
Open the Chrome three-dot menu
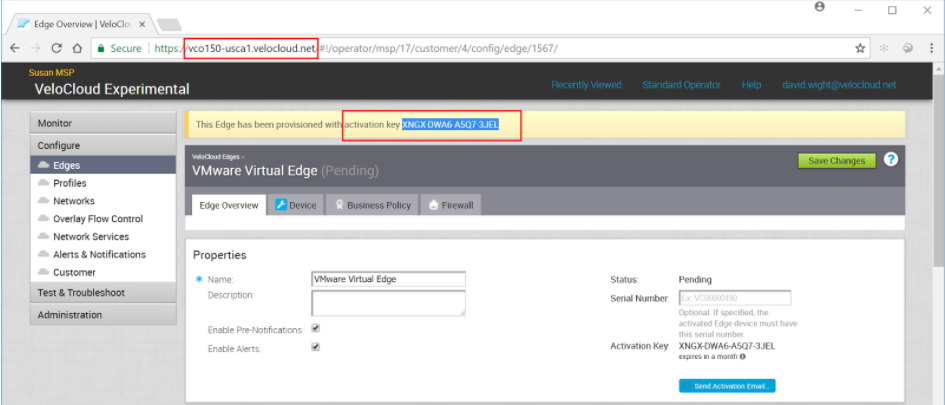pyautogui.click(x=930, y=48)
